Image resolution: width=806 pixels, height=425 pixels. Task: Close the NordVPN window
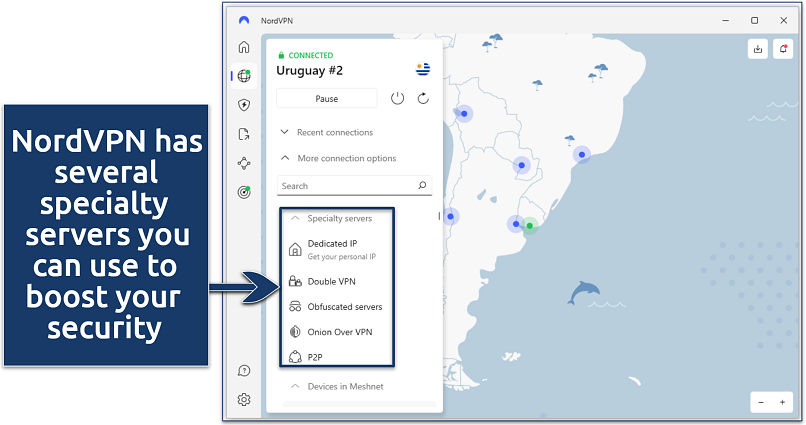point(783,21)
